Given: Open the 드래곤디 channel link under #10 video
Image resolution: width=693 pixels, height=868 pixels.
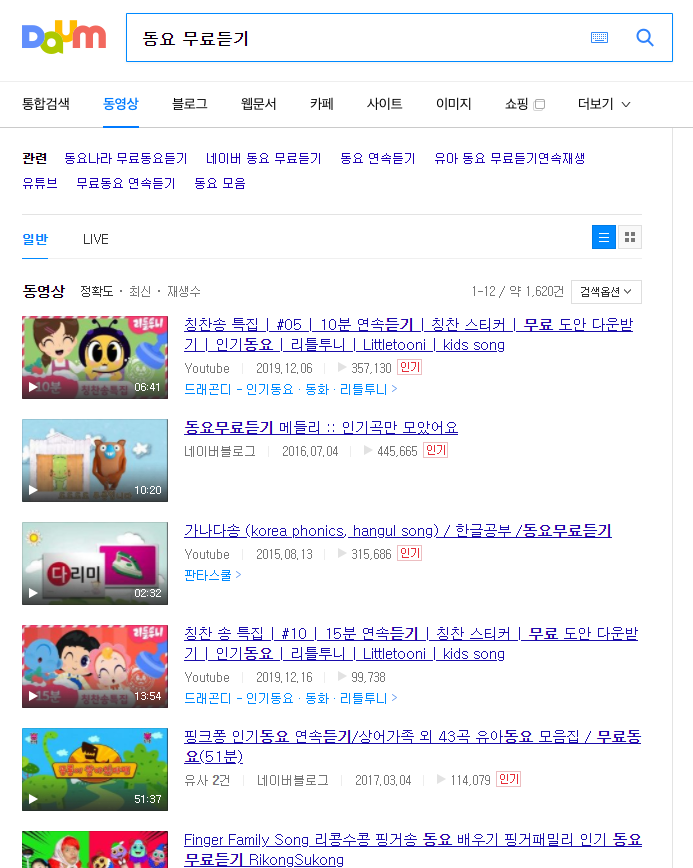Looking at the screenshot, I should 291,698.
